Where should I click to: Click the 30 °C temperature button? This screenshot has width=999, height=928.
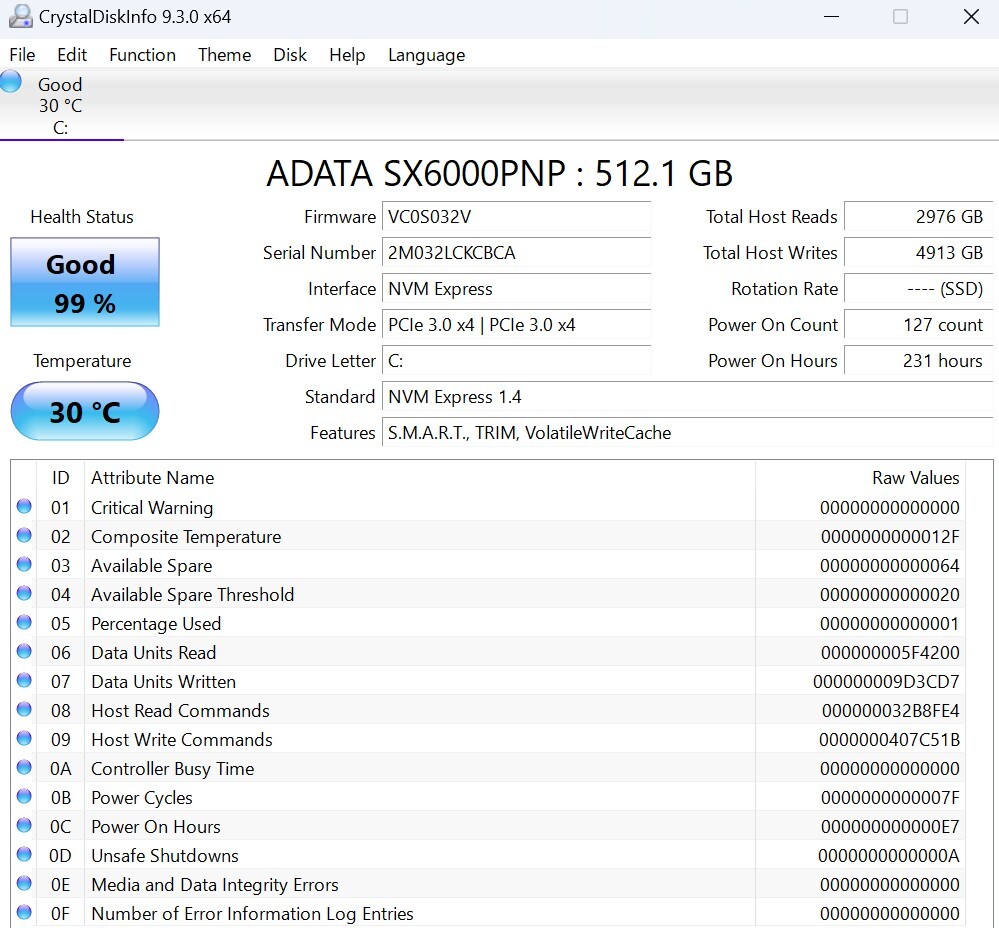tap(85, 411)
